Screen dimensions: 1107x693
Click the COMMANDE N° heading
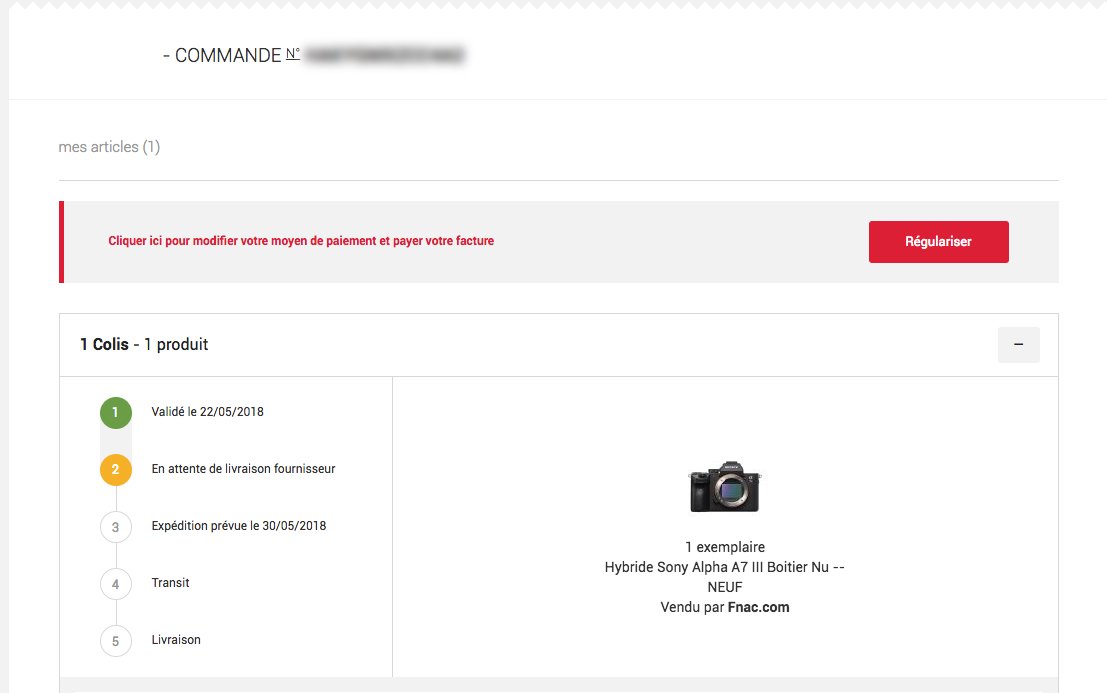[x=230, y=56]
